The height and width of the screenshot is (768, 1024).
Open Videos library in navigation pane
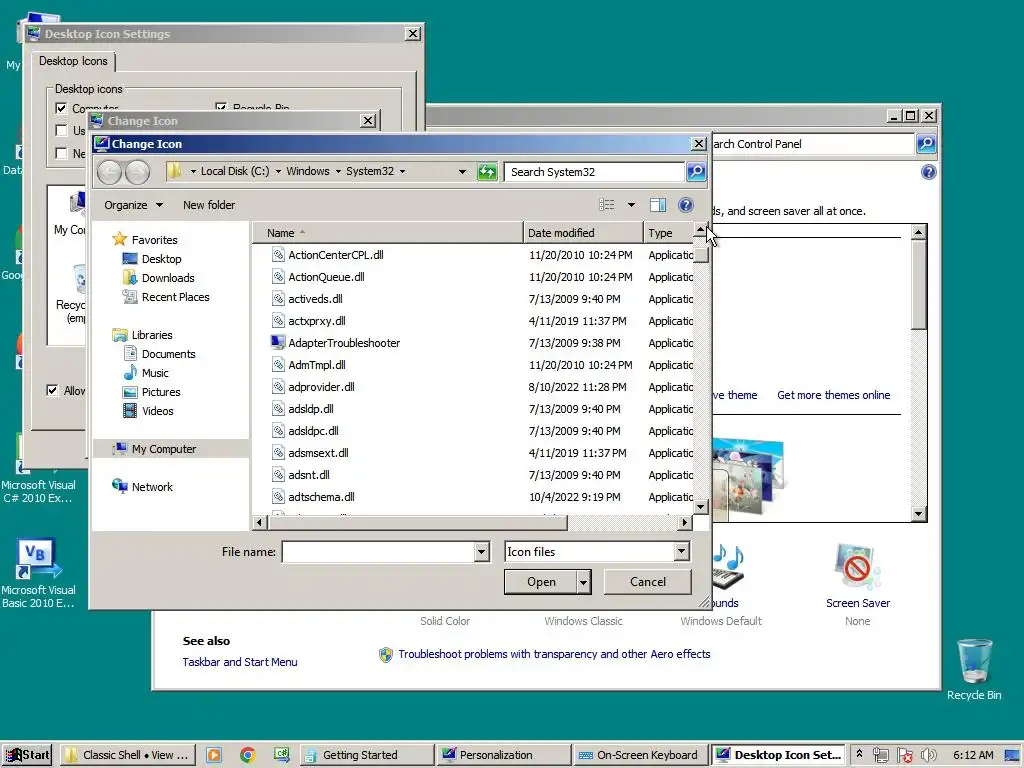[157, 411]
